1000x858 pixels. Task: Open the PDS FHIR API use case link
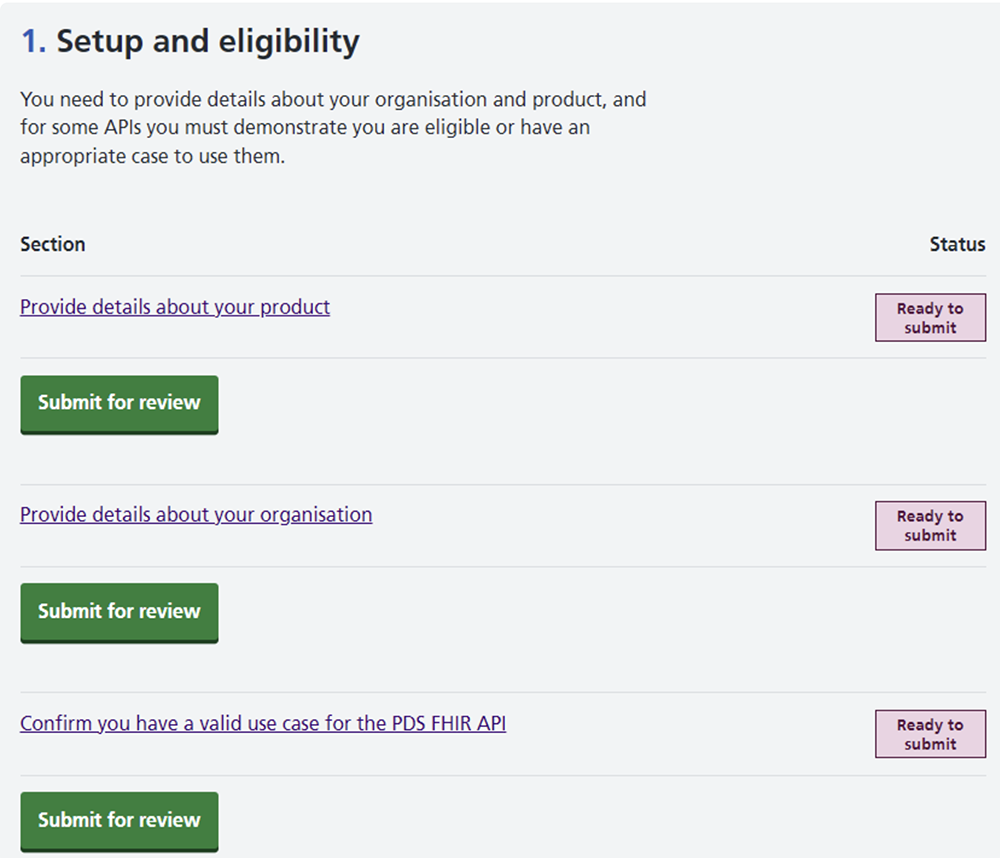pos(263,723)
